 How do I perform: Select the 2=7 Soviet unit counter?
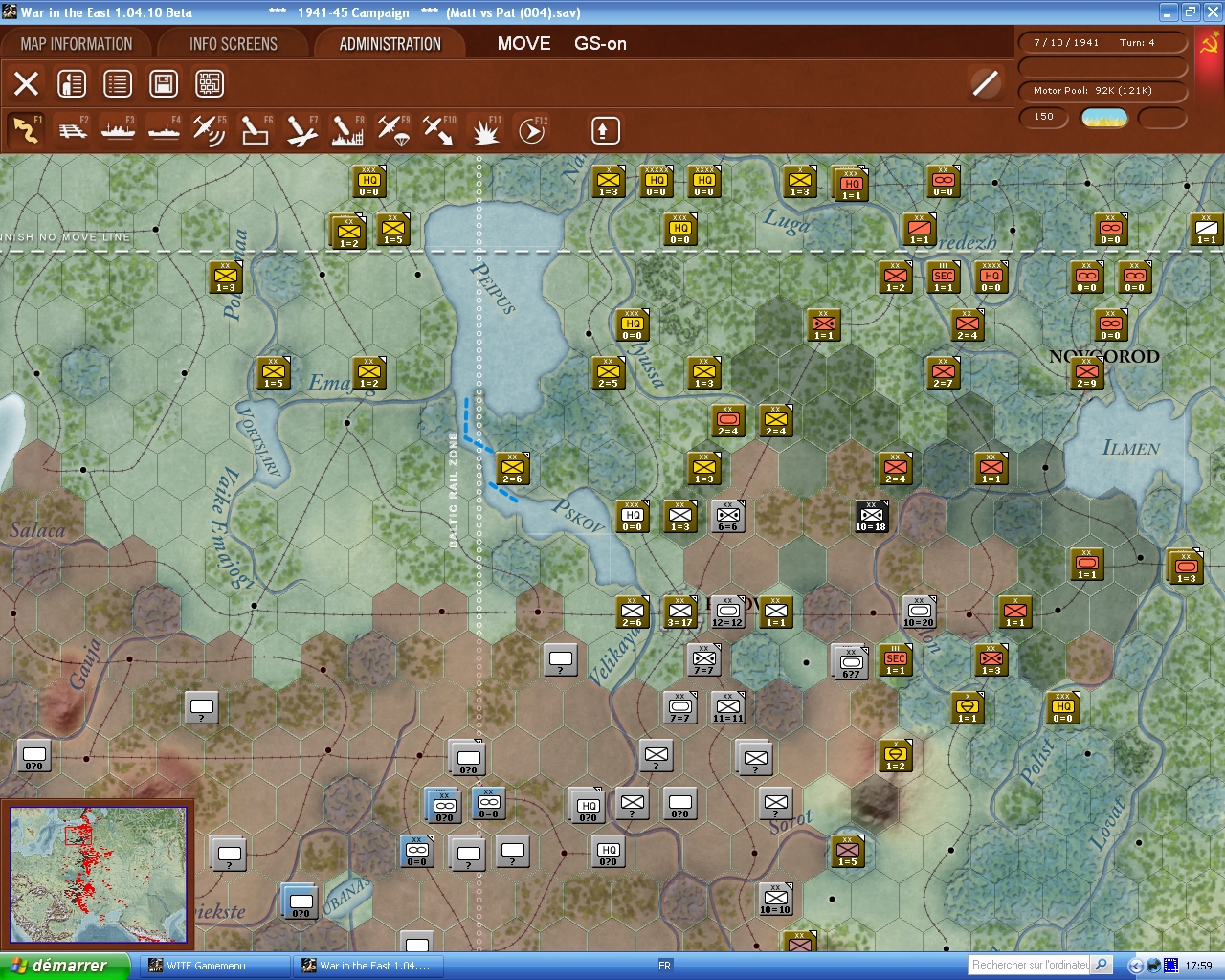pos(943,372)
